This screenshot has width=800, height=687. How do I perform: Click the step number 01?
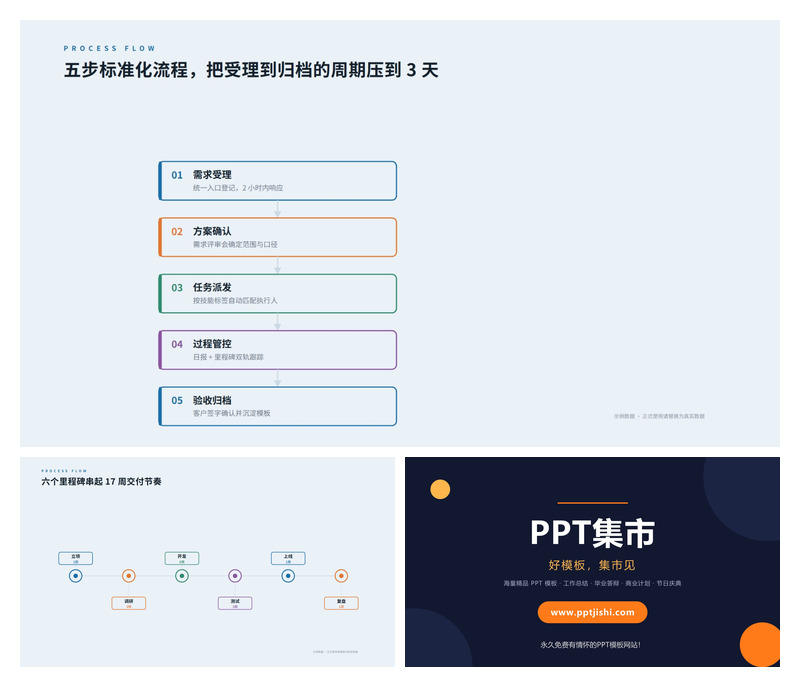click(x=177, y=175)
